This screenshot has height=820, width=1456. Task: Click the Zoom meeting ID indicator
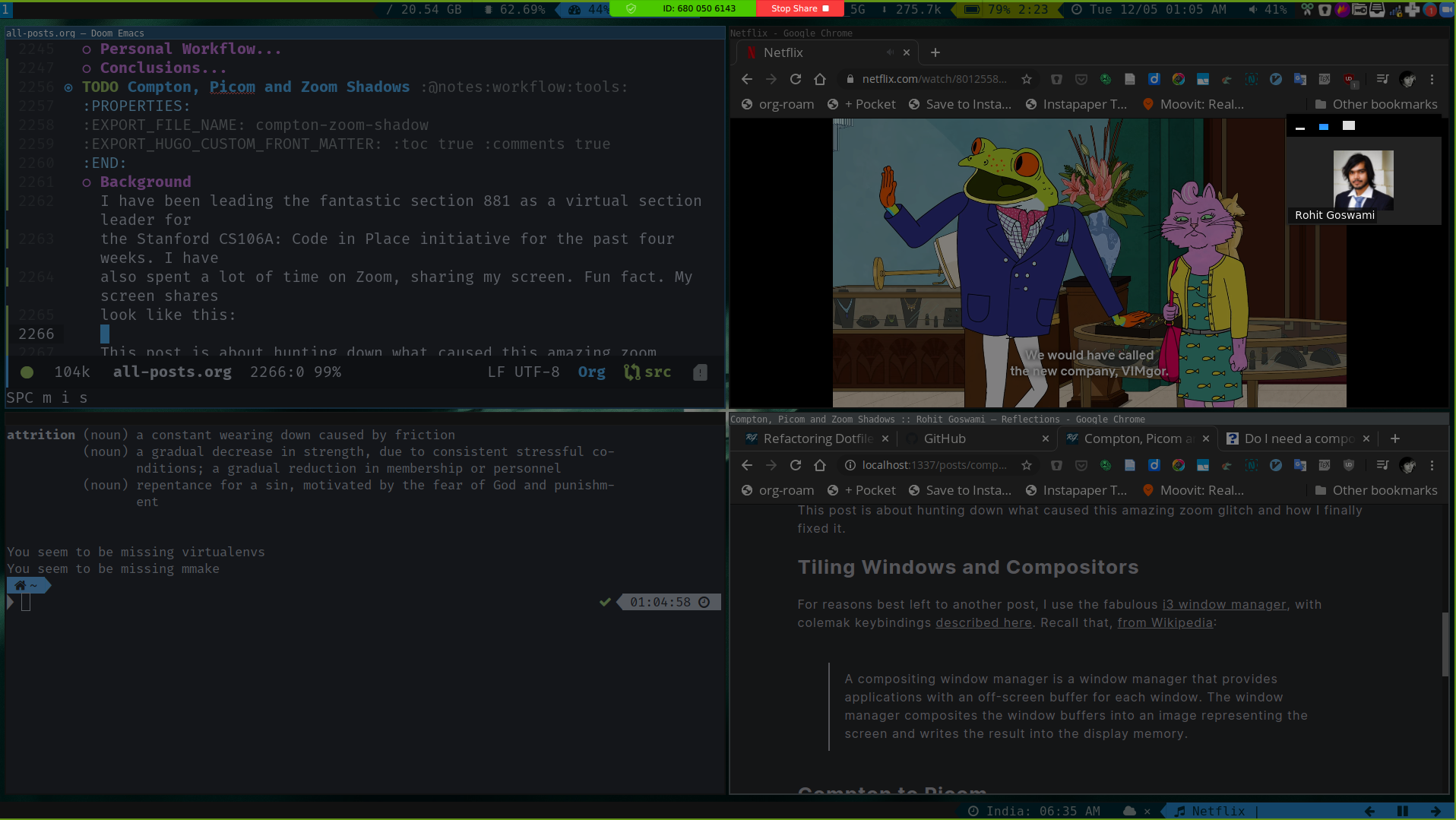[x=698, y=8]
